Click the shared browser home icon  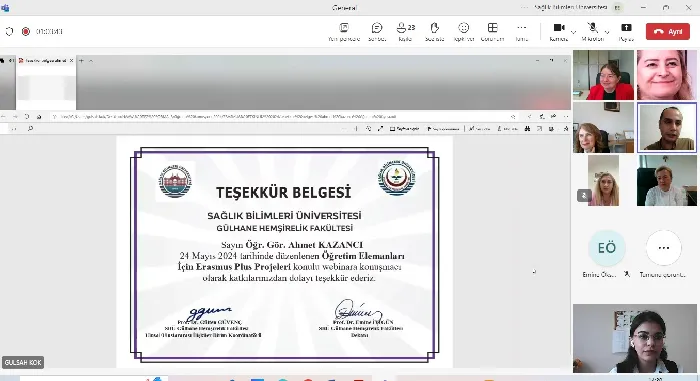coord(39,117)
